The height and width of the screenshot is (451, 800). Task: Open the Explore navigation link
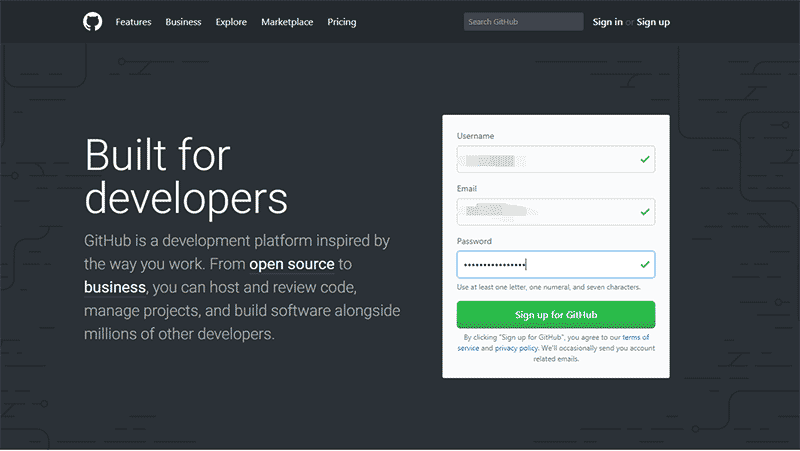click(x=231, y=22)
